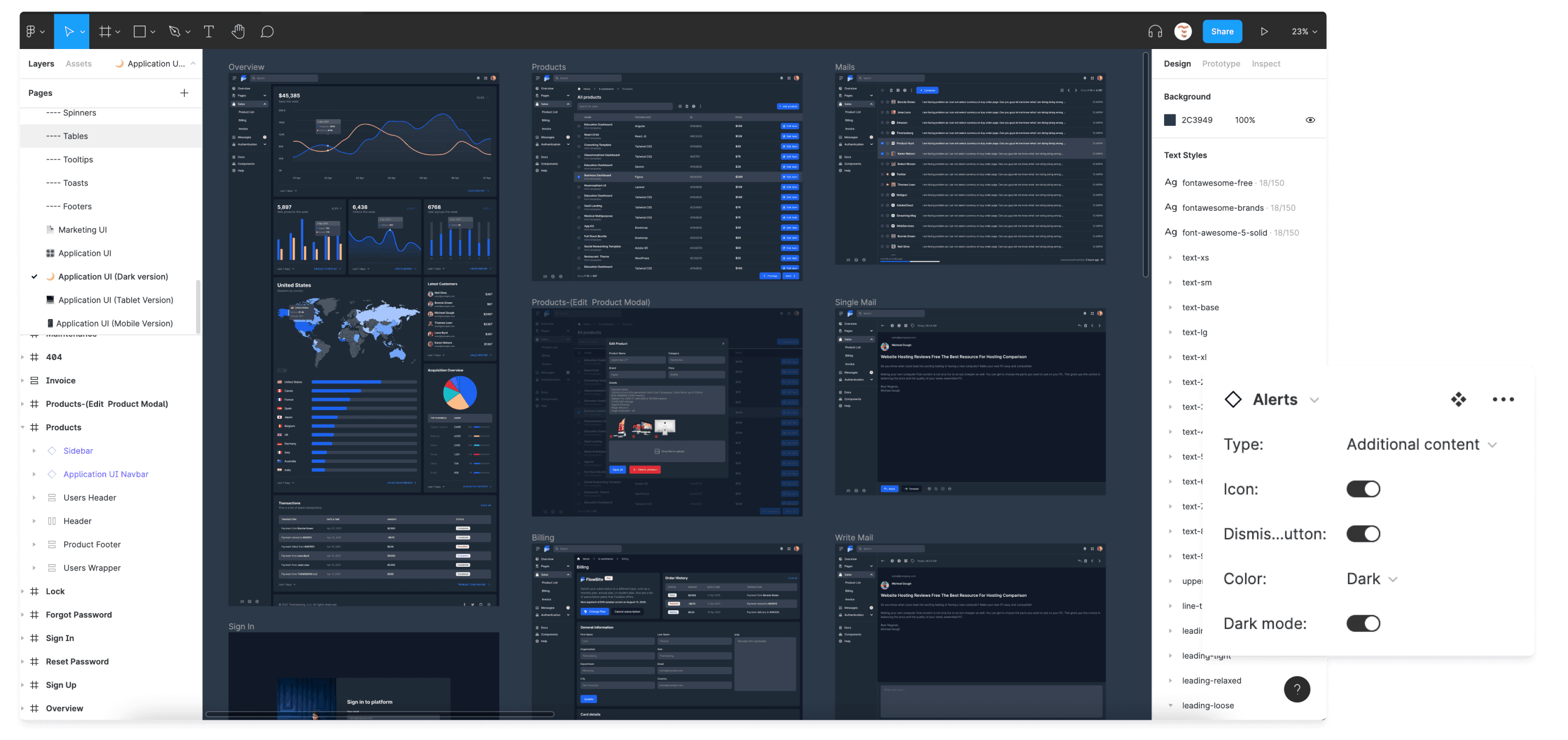
Task: Click the user avatar icon
Action: 1183,32
